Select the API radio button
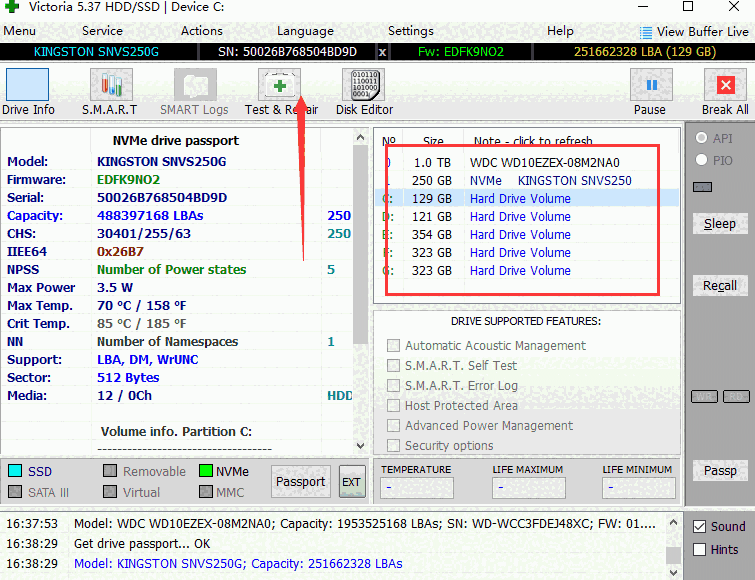The image size is (755, 580). pos(702,138)
